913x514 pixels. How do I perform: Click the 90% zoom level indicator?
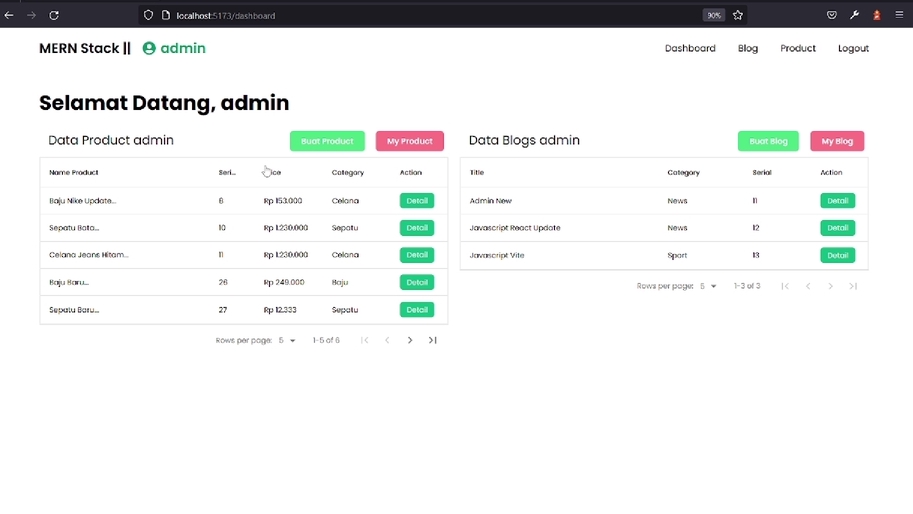(x=714, y=16)
